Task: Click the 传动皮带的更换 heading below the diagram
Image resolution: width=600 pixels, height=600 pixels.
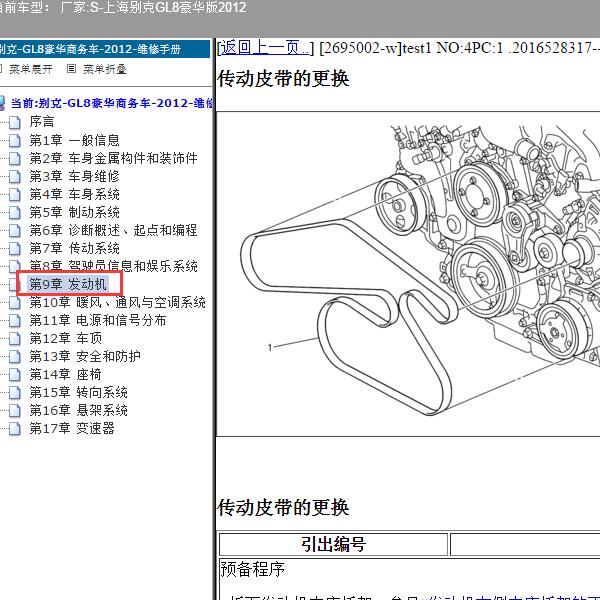Action: pos(283,508)
